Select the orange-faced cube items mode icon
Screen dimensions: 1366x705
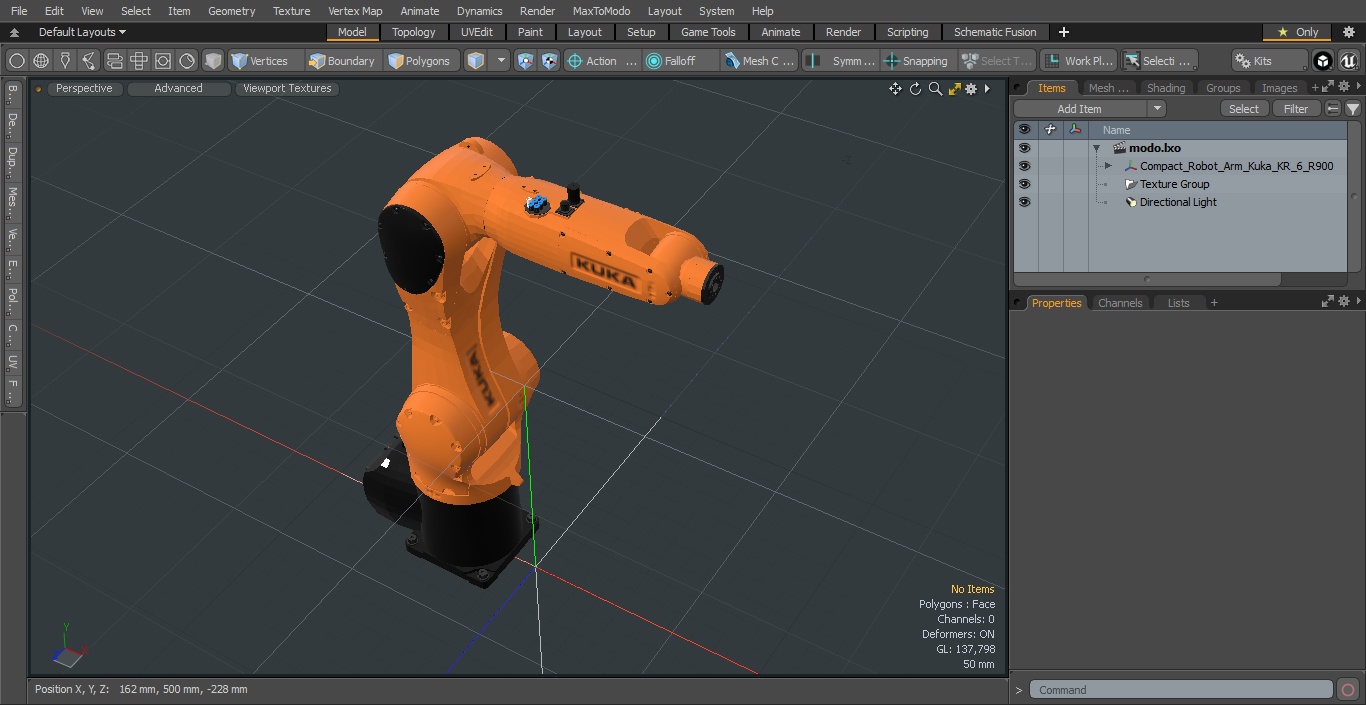click(476, 61)
